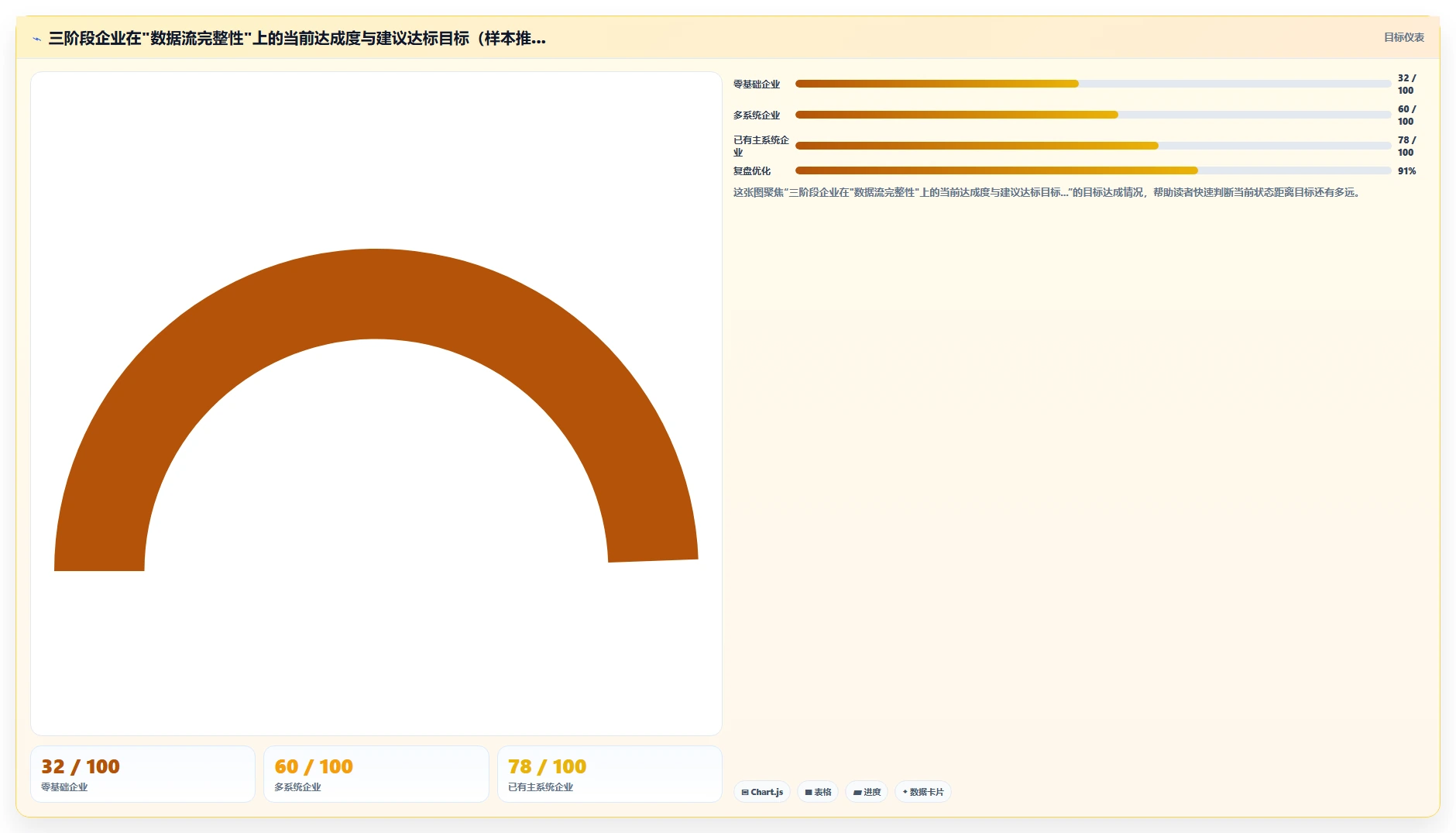Click the 已有主系统企业 progress bar

[1093, 146]
